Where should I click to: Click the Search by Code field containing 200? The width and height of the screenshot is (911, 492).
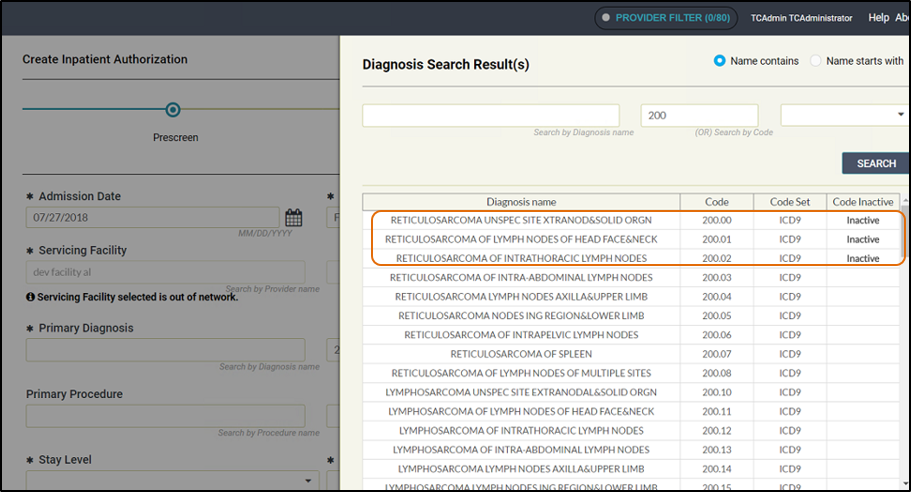698,115
